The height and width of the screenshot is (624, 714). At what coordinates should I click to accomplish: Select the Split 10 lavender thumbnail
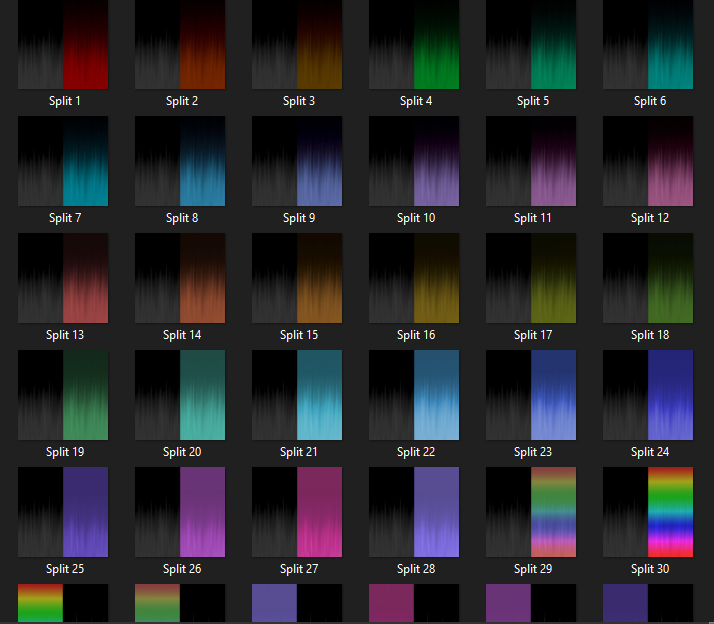[414, 161]
